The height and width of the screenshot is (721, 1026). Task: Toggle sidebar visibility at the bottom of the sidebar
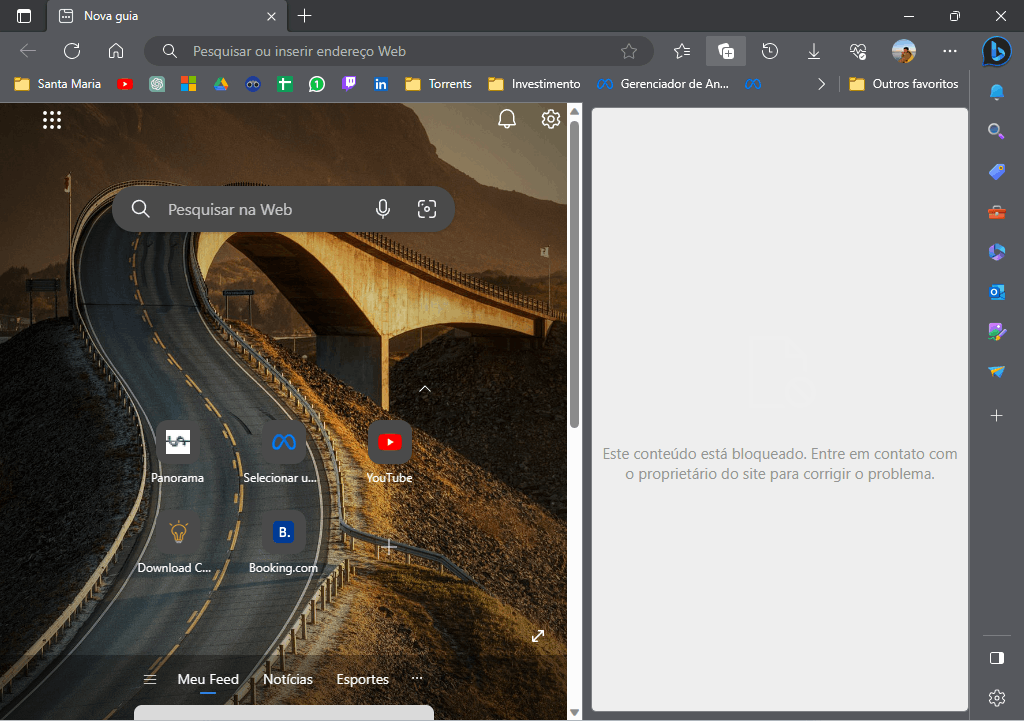coord(996,658)
